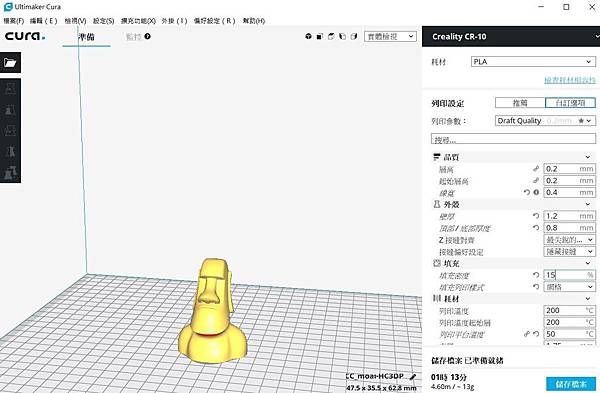Switch to the 監控 tab

coord(134,37)
